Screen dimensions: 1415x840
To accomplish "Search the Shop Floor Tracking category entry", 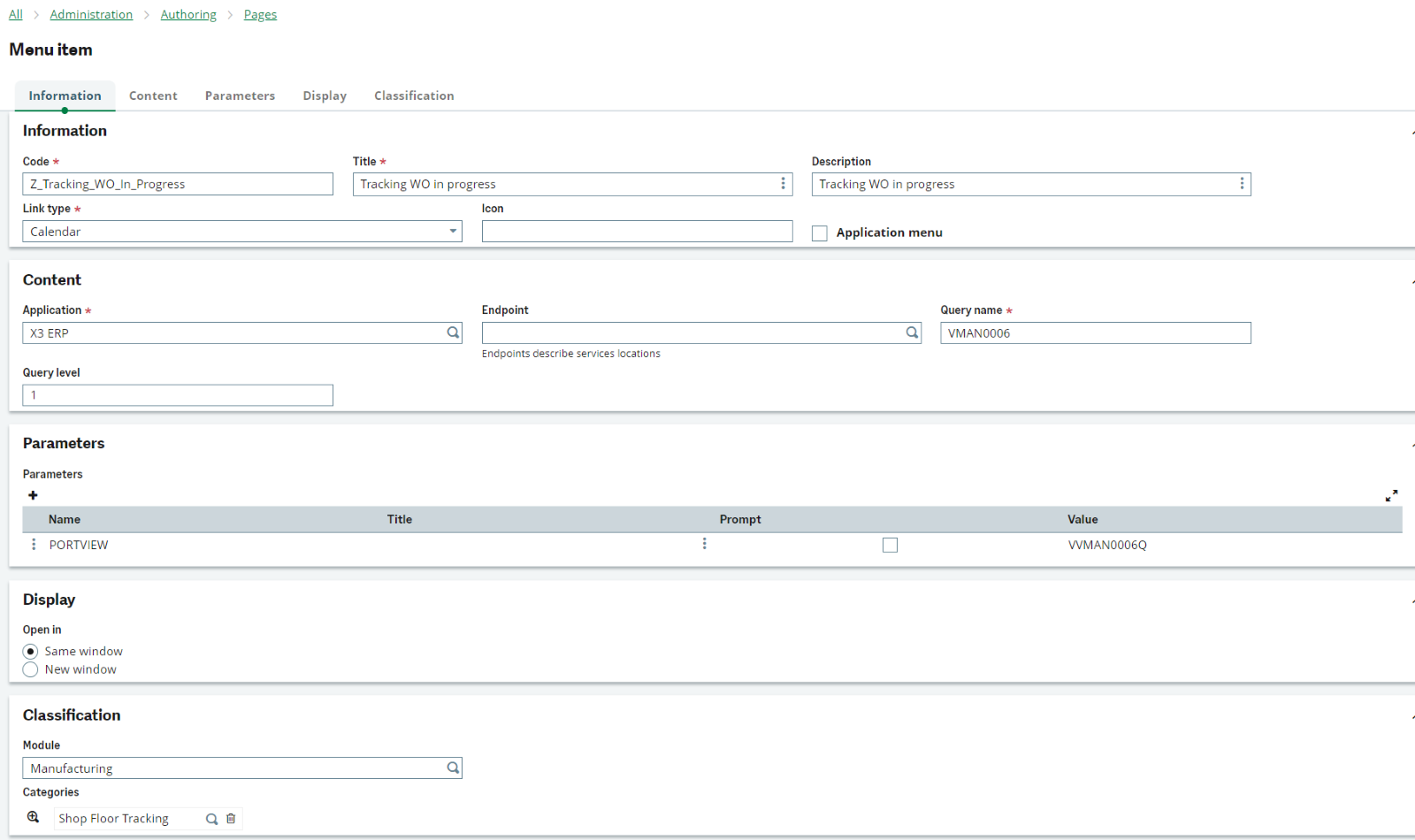I will (211, 819).
